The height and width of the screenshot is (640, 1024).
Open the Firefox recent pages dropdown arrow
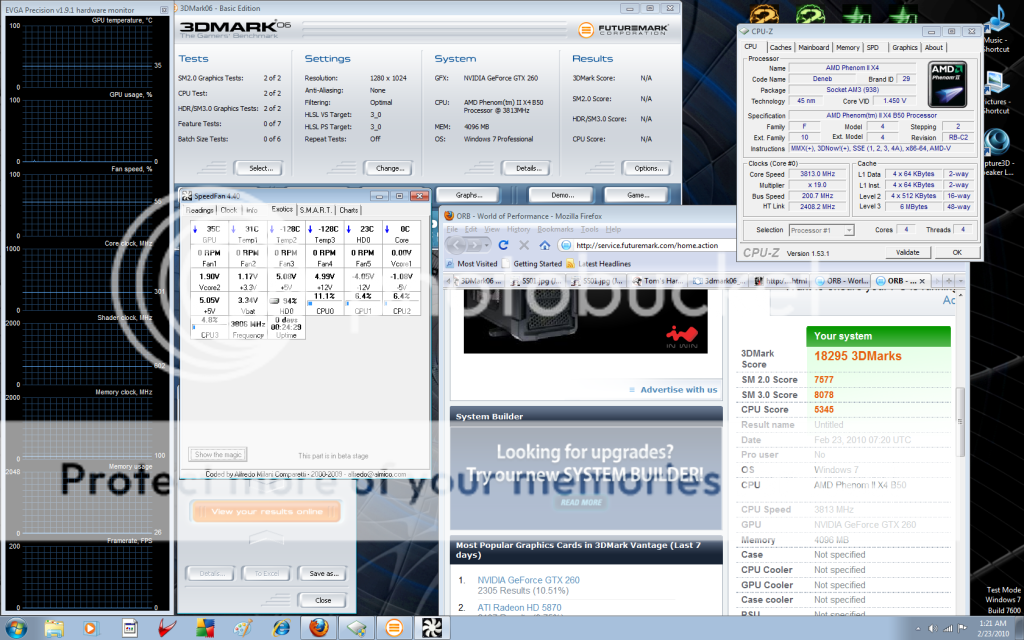coord(487,246)
